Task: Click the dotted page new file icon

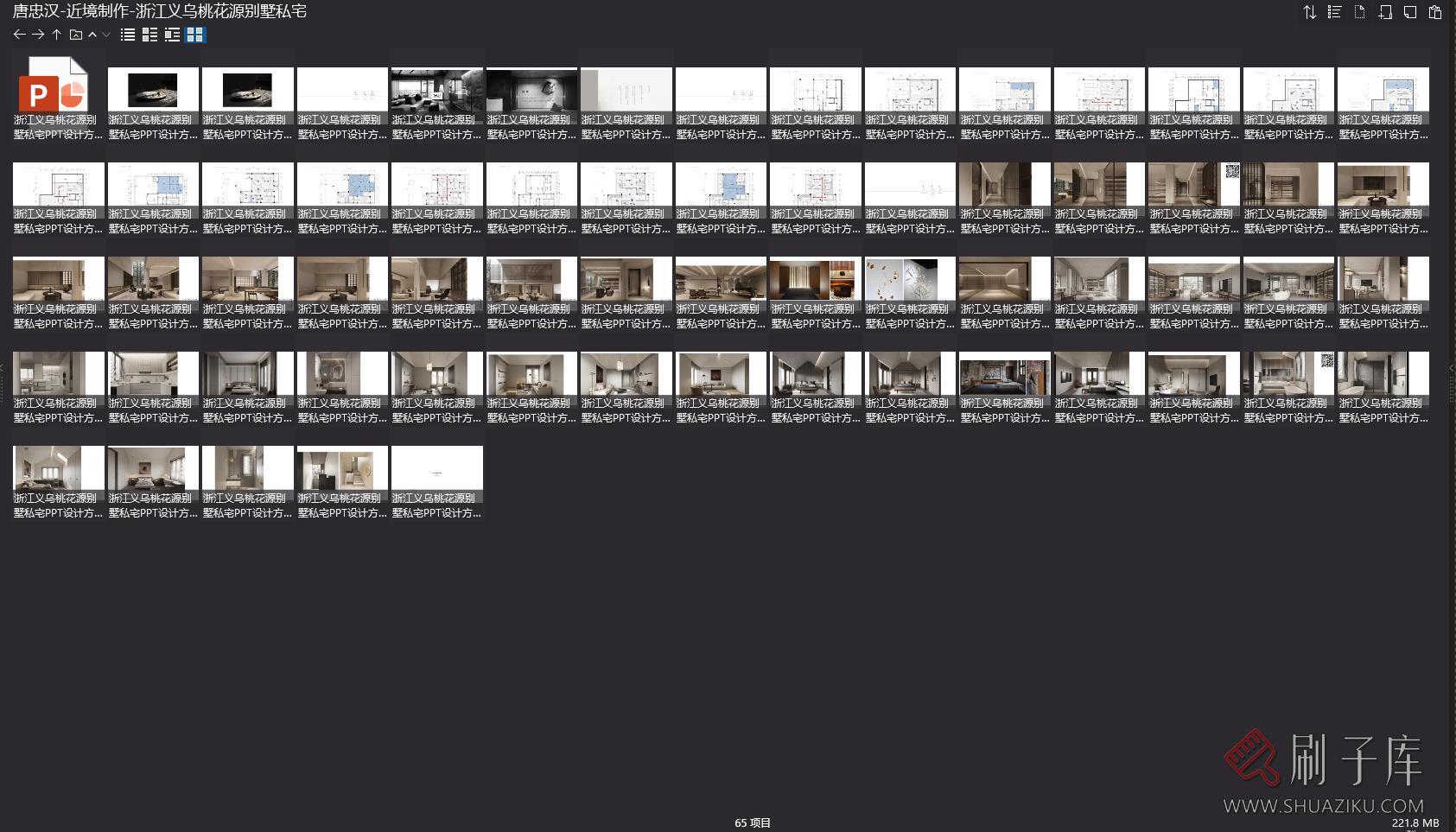Action: (x=1360, y=12)
